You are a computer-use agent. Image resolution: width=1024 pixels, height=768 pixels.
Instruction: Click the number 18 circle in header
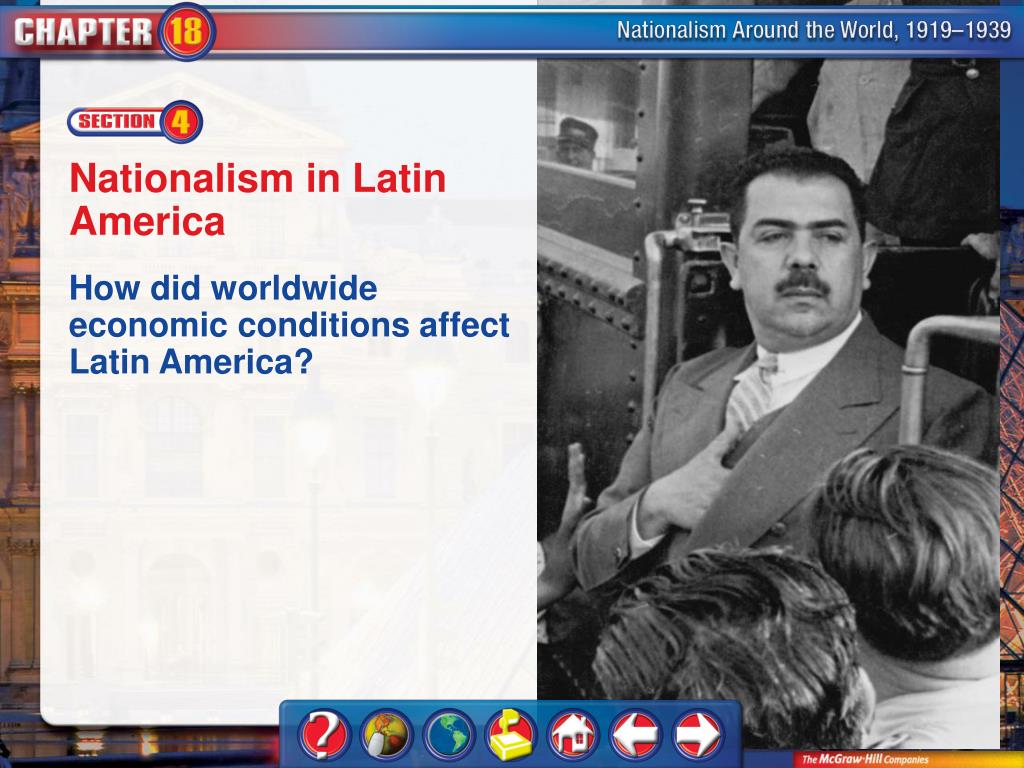(x=187, y=31)
